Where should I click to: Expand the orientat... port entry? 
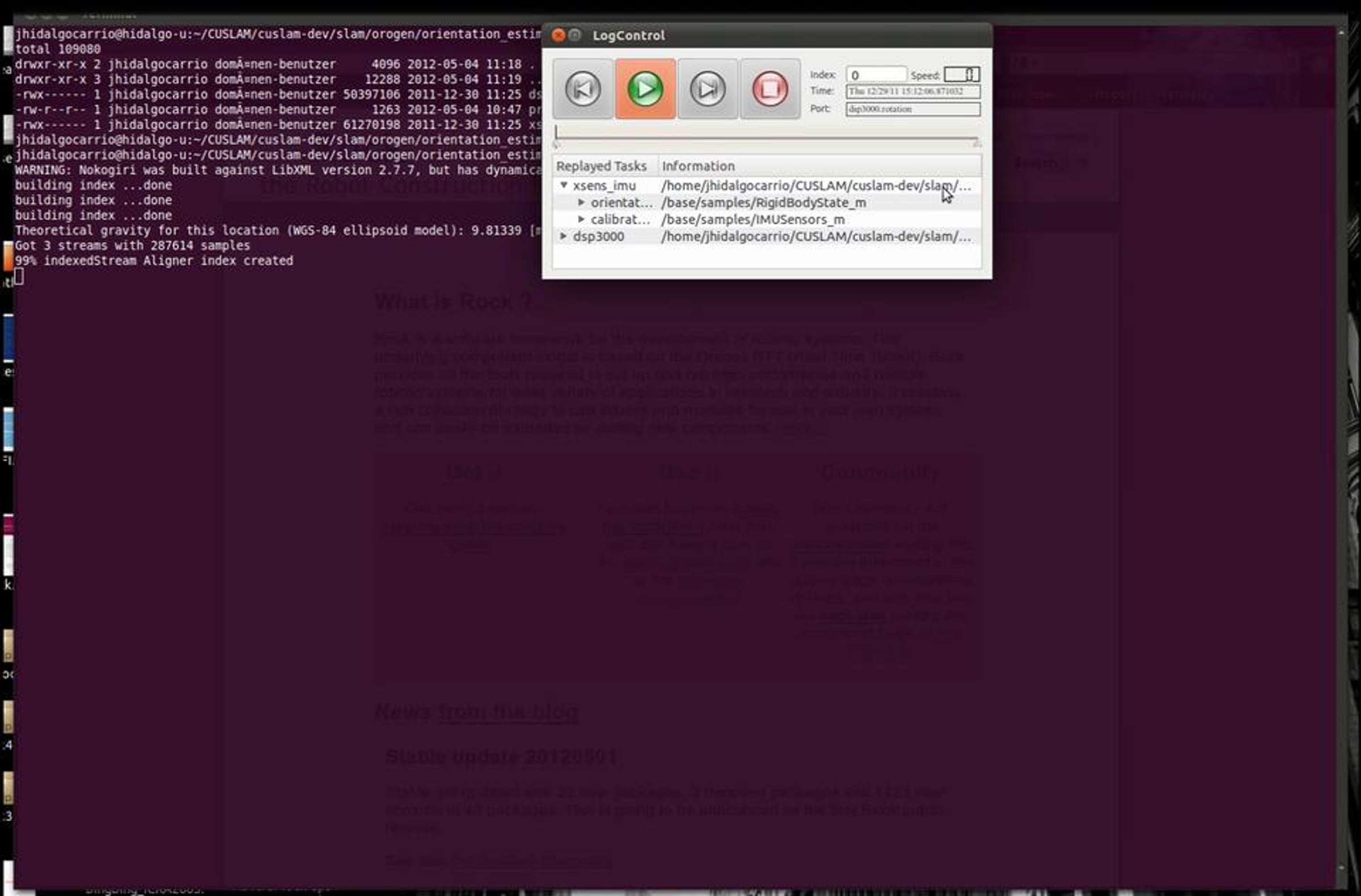tap(581, 202)
